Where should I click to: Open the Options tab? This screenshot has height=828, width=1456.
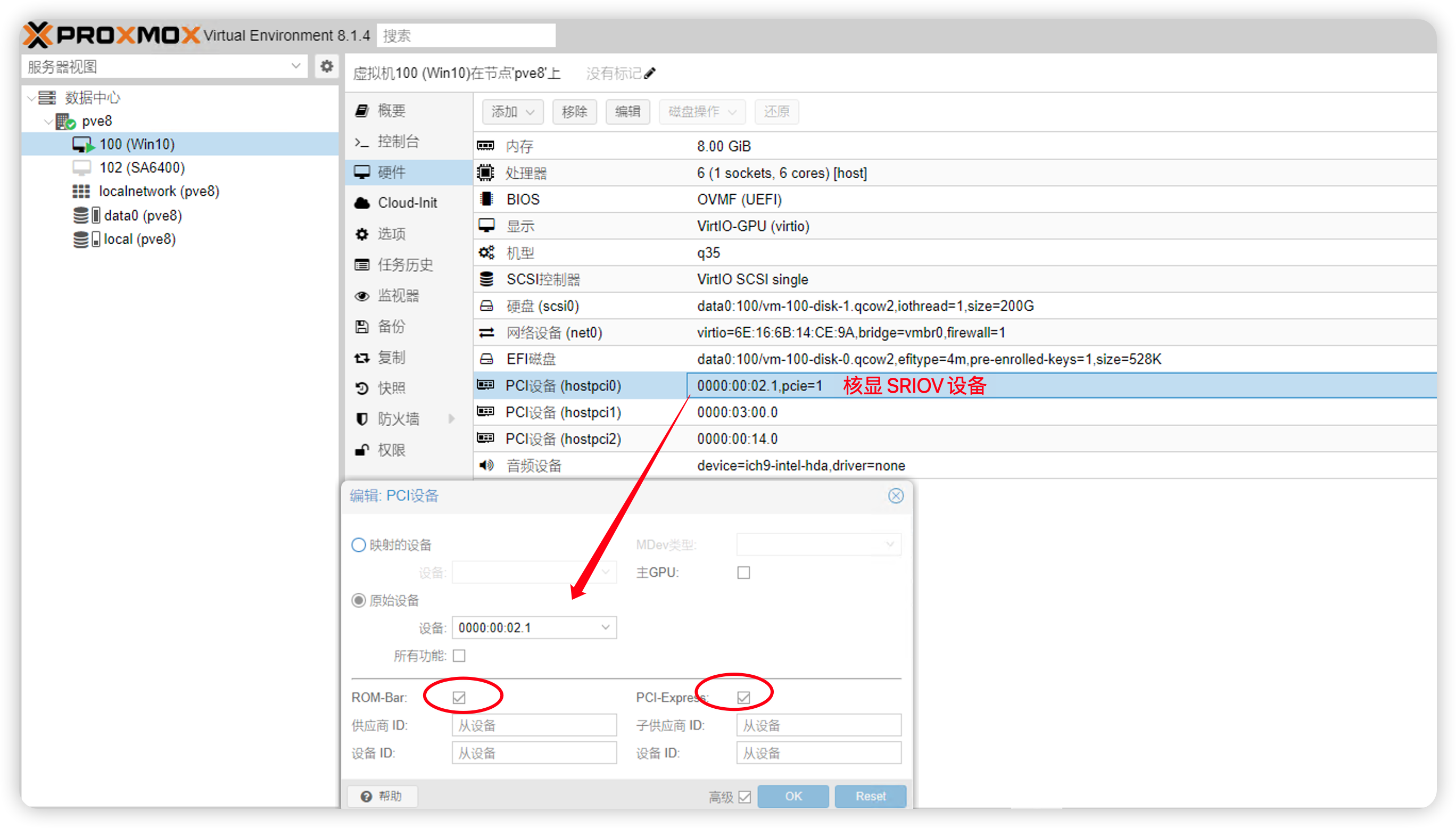click(x=409, y=234)
